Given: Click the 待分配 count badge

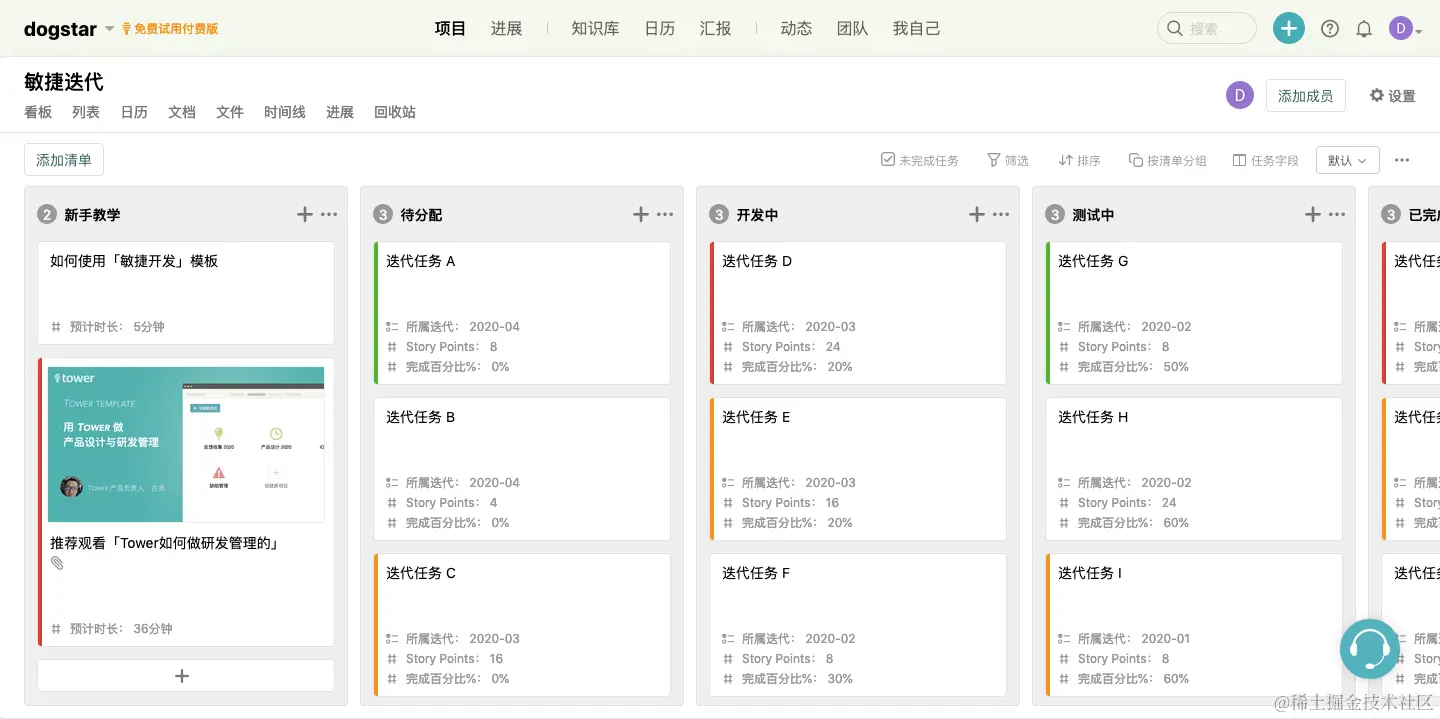Looking at the screenshot, I should tap(382, 214).
